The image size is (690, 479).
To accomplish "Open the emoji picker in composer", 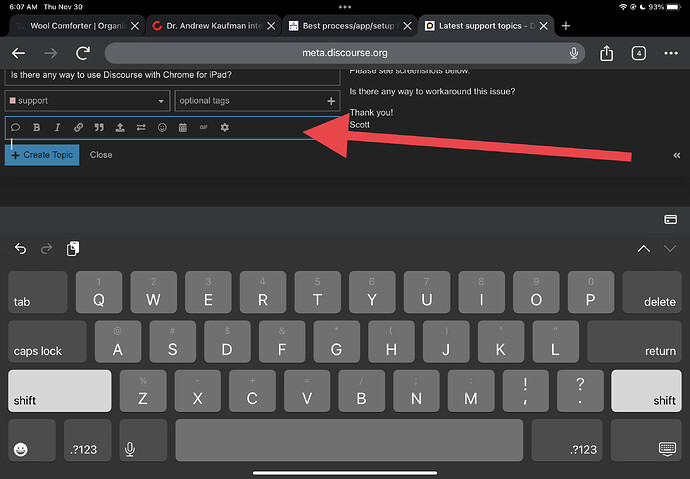I will point(162,128).
